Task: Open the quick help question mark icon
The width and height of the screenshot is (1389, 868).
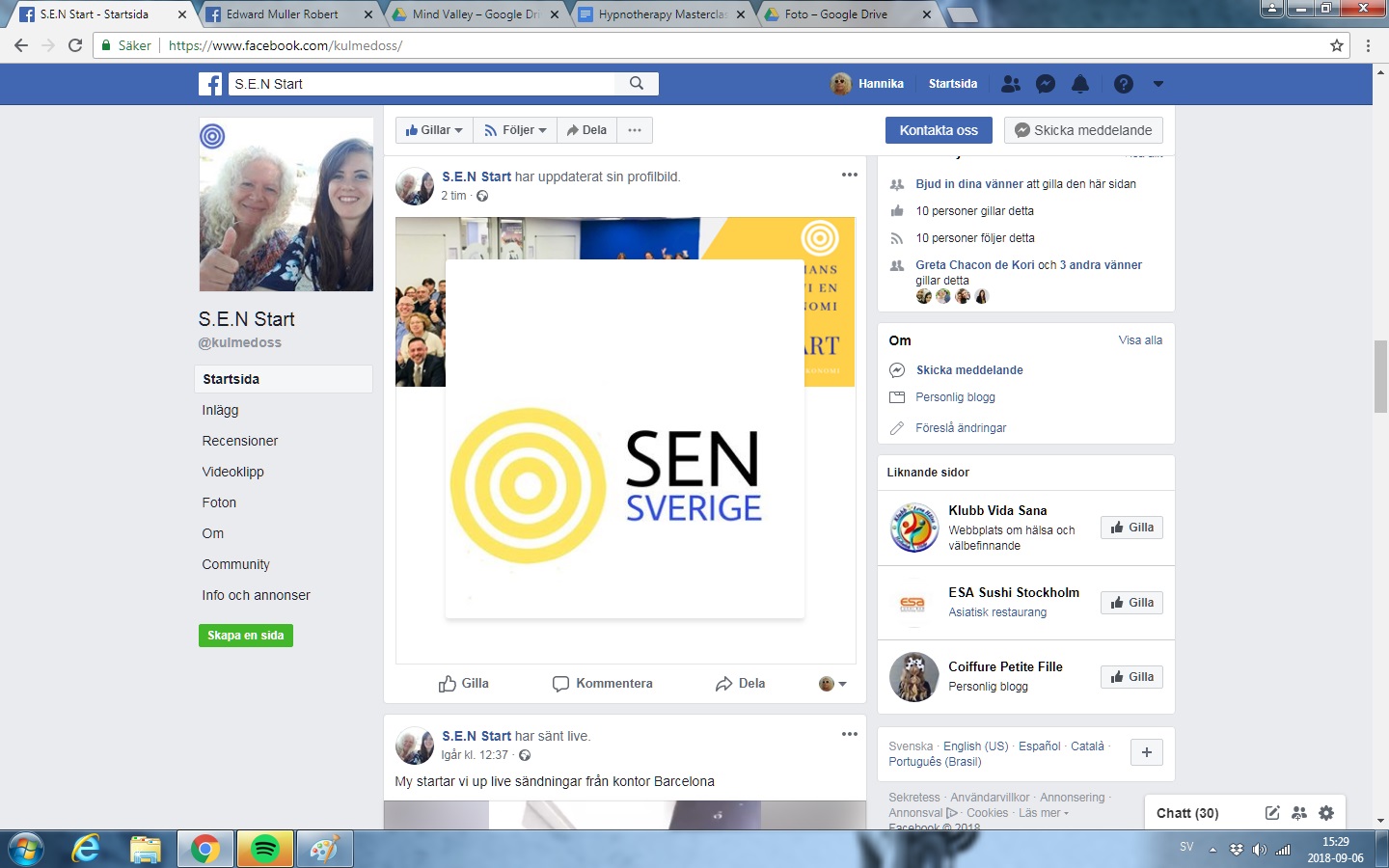Action: point(1124,84)
